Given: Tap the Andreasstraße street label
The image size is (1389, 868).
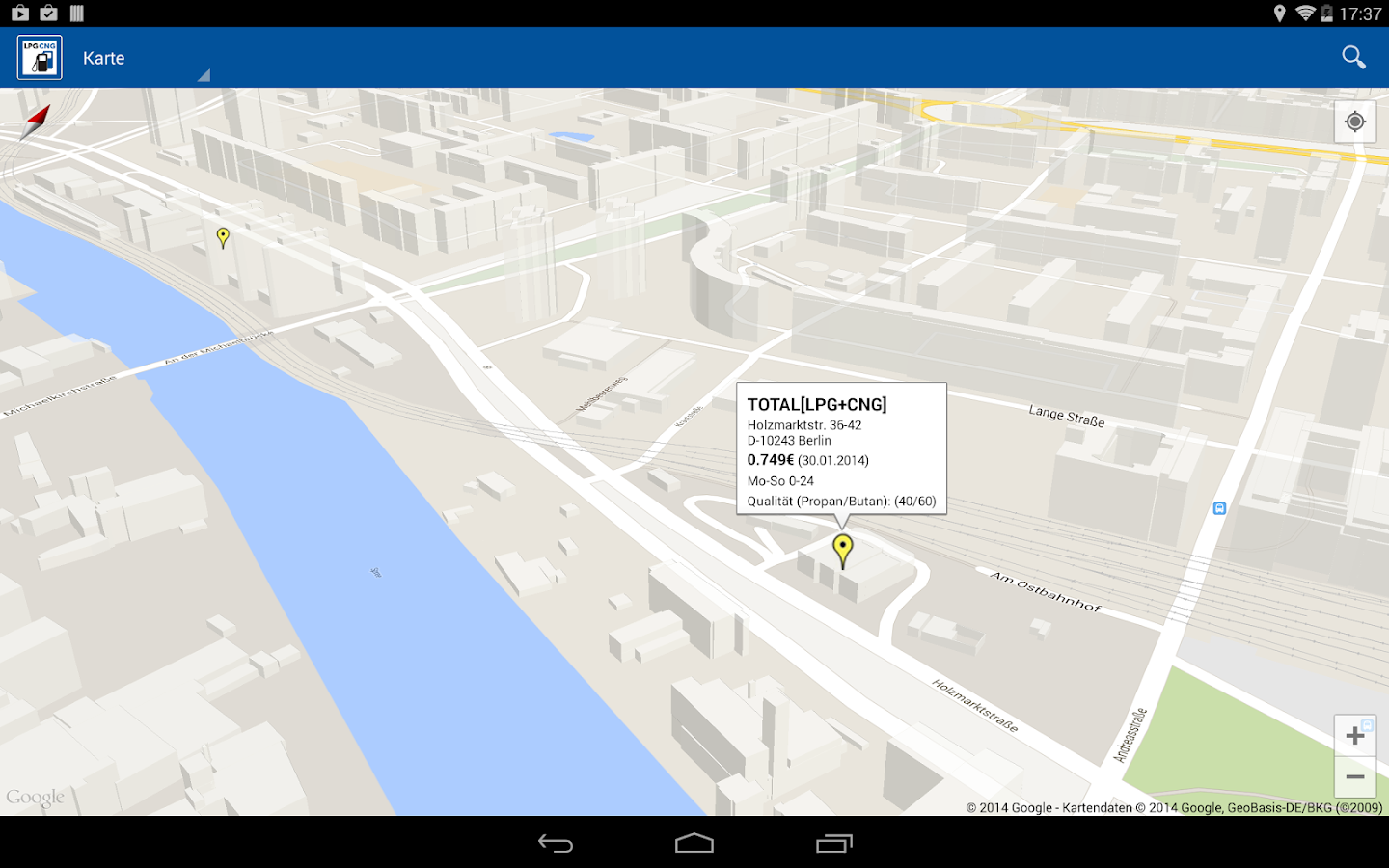Looking at the screenshot, I should click(1130, 736).
